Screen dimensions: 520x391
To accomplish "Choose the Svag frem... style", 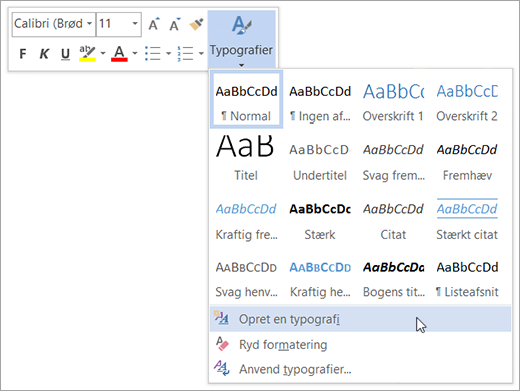I will [393, 162].
